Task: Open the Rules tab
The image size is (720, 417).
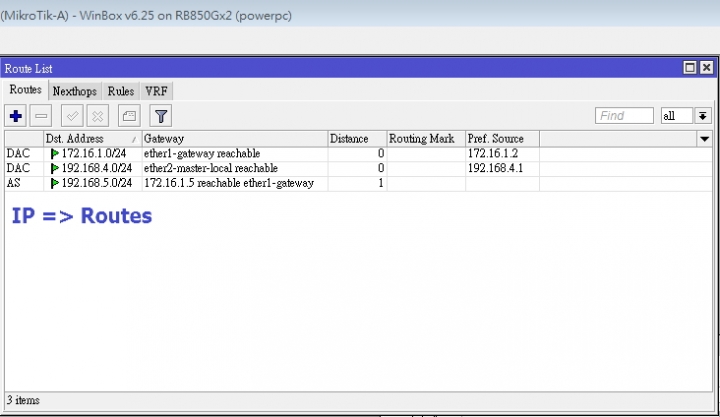Action: coord(121,91)
